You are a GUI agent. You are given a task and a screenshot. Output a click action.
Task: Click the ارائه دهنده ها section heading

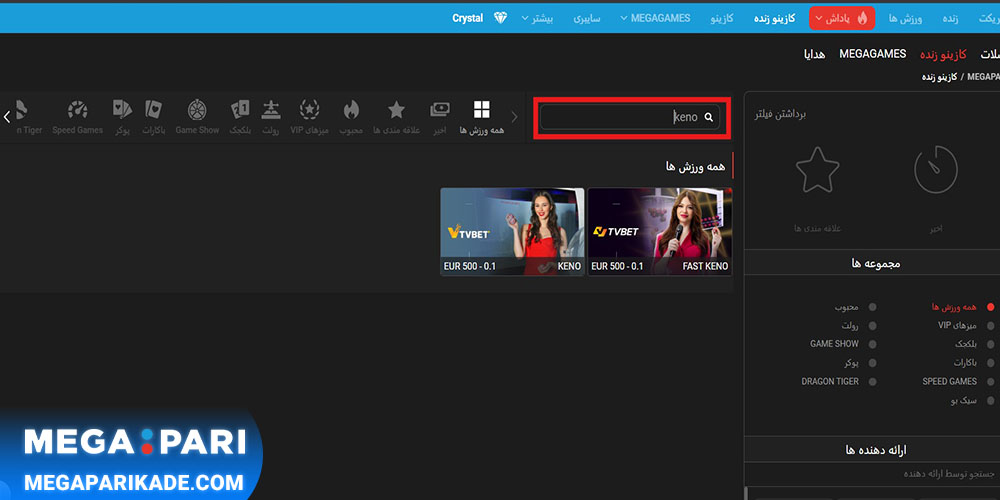[876, 450]
